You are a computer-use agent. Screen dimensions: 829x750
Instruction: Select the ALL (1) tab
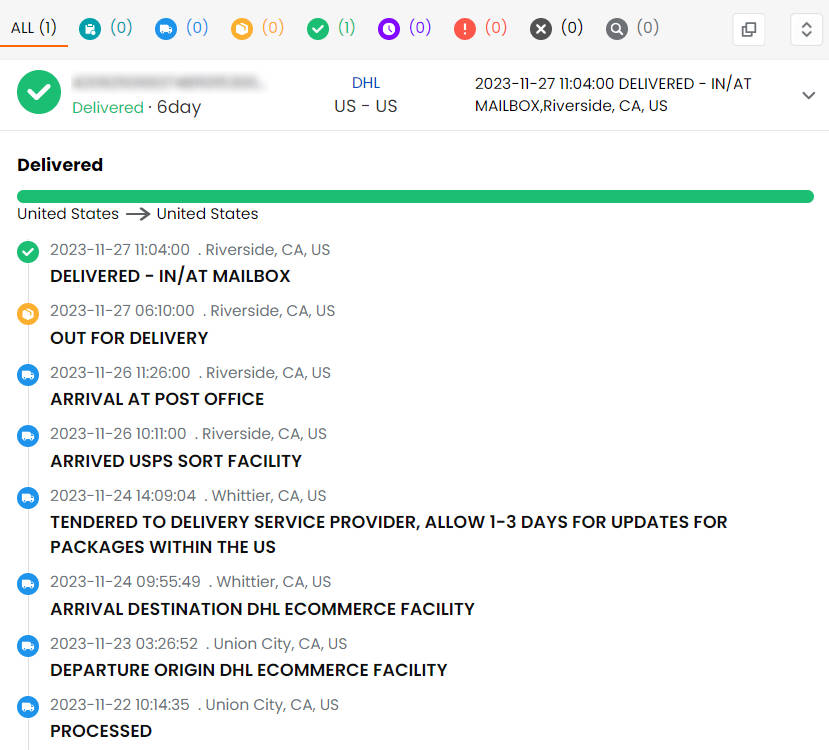34,28
